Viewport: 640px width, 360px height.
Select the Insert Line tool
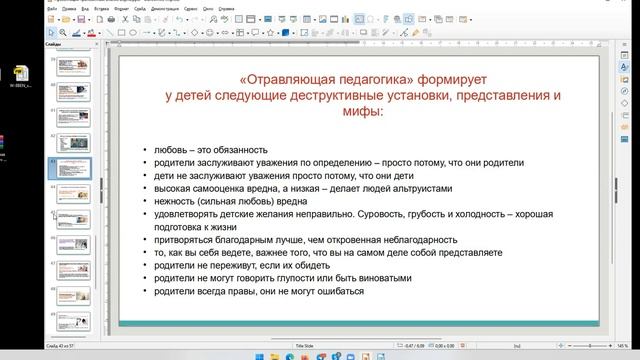pyautogui.click(x=109, y=33)
